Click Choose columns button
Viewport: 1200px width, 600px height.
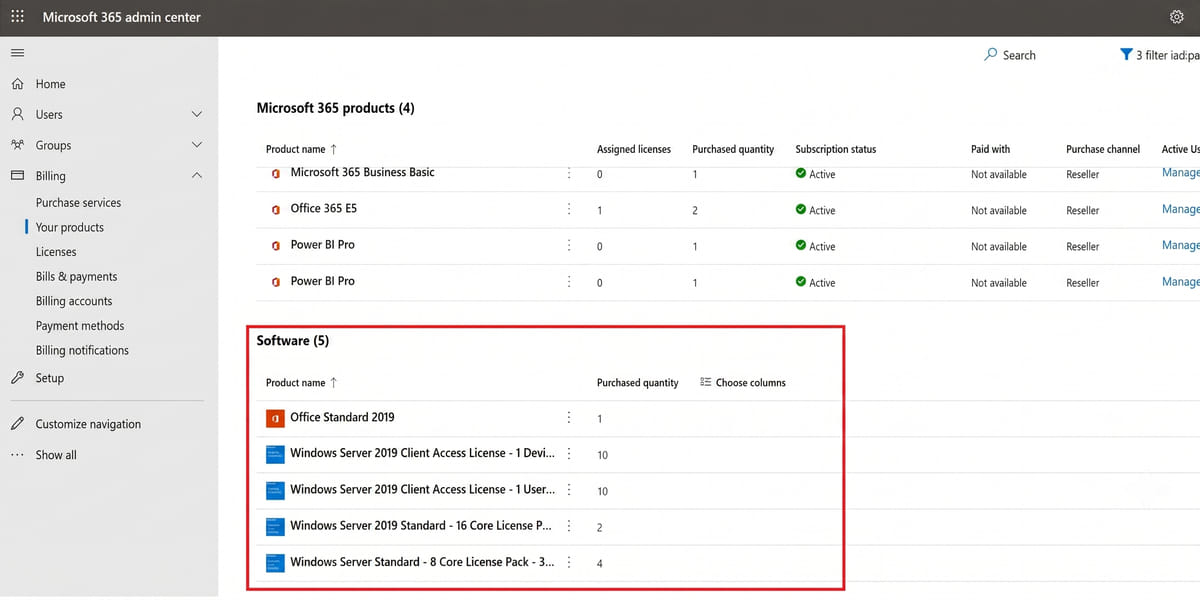(743, 382)
